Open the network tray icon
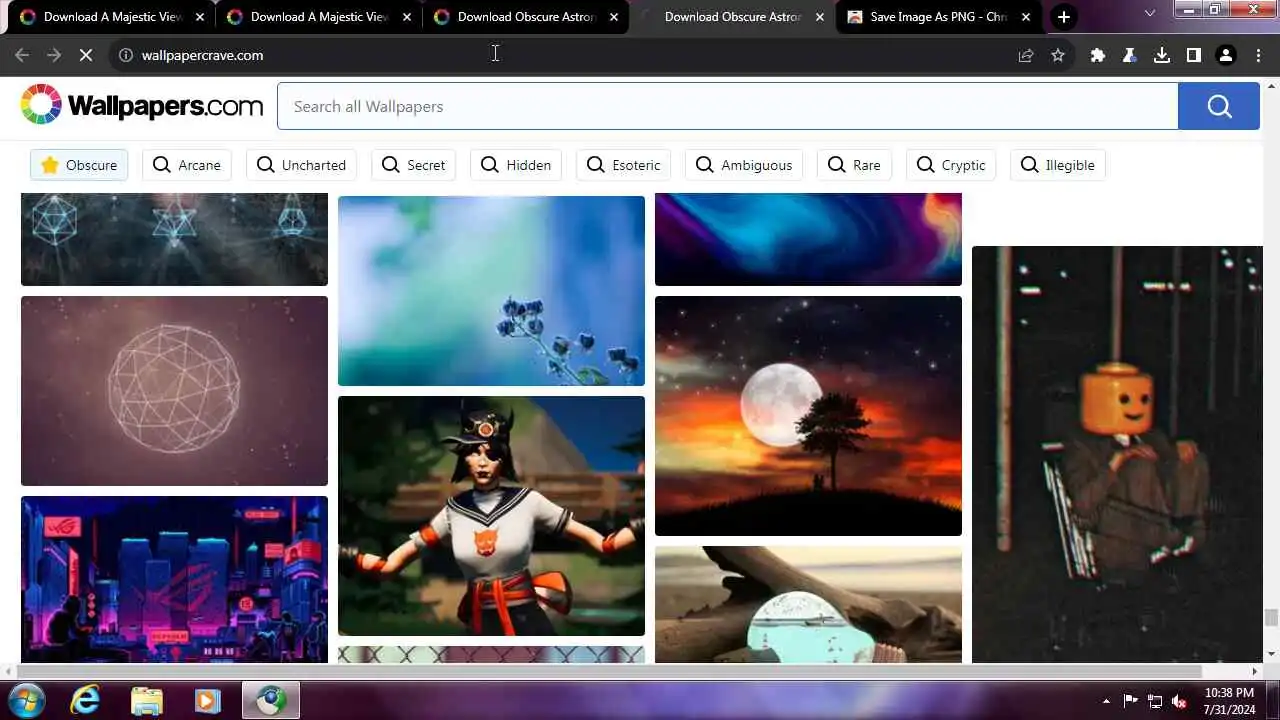Screen dimensions: 1280x720 coord(1155,701)
